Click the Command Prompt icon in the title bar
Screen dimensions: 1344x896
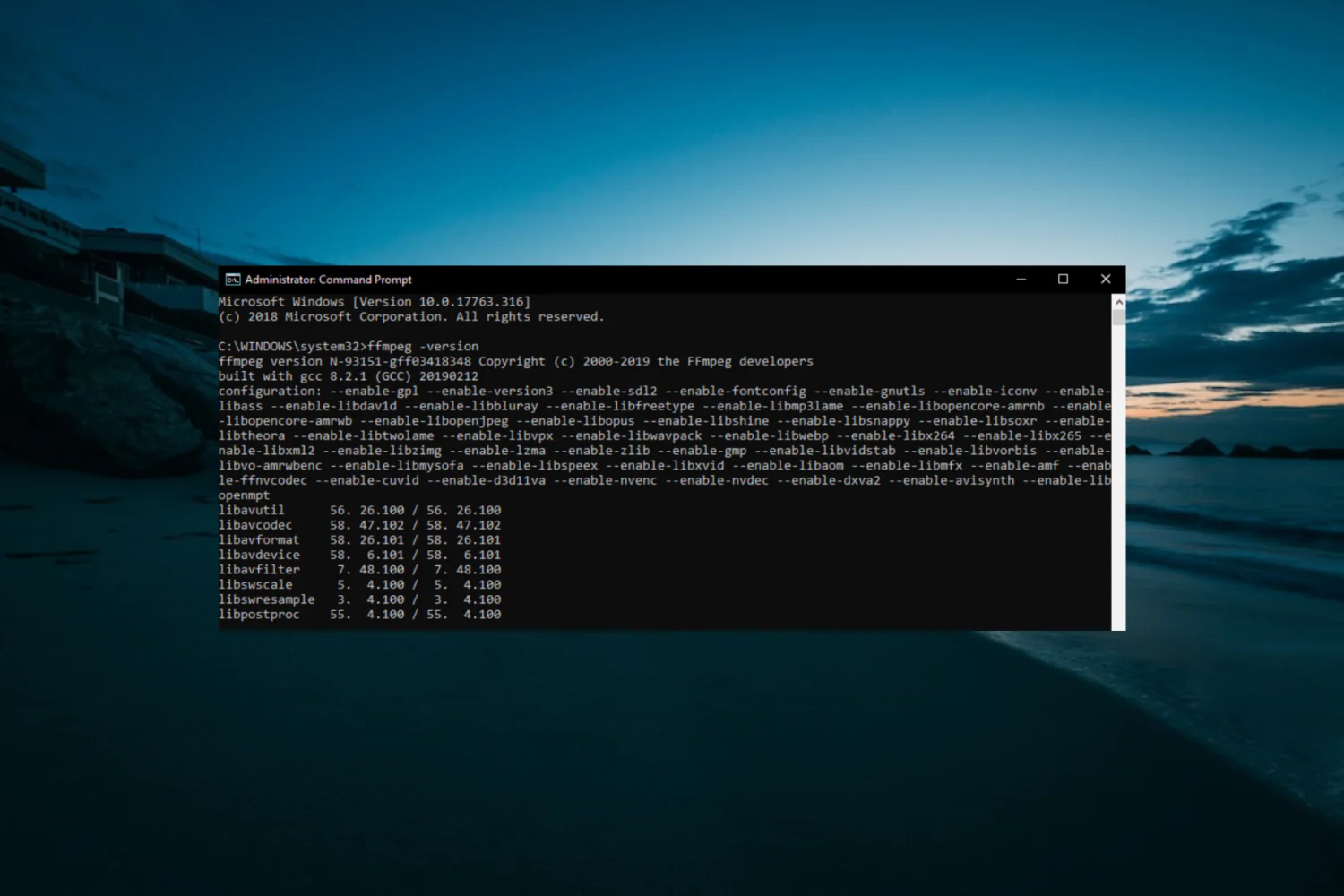233,279
